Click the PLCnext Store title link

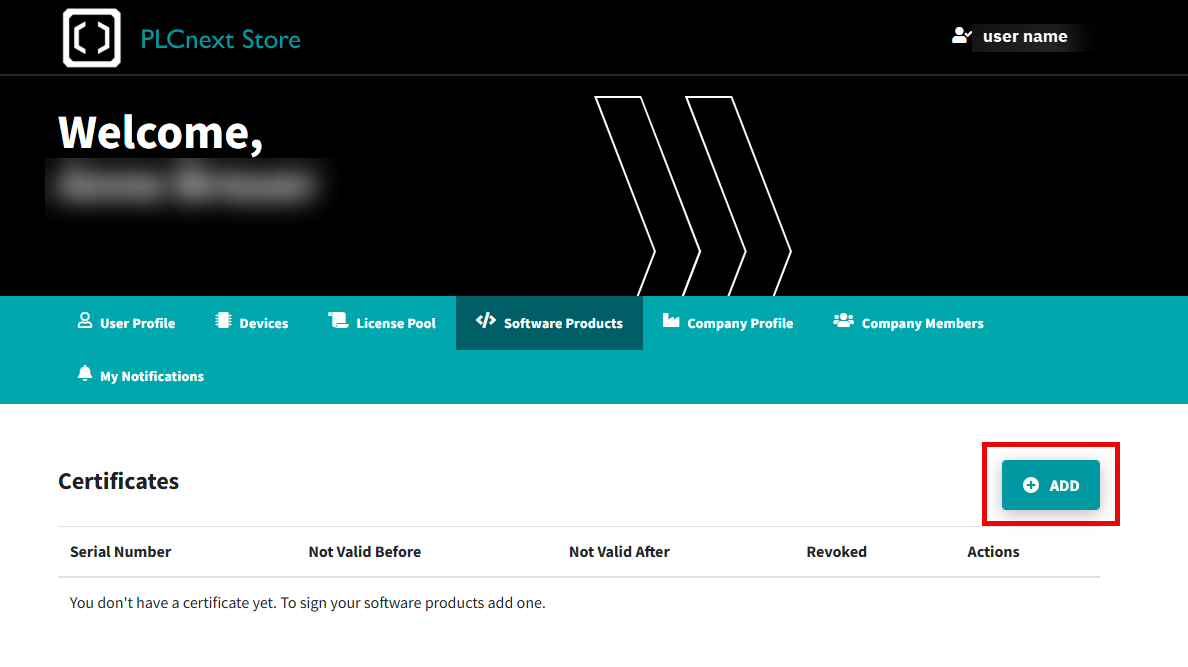point(220,39)
